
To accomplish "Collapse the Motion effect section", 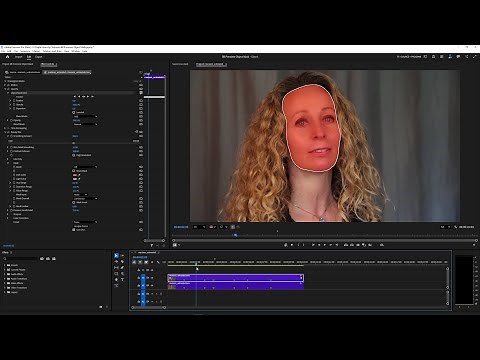I will [5, 85].
